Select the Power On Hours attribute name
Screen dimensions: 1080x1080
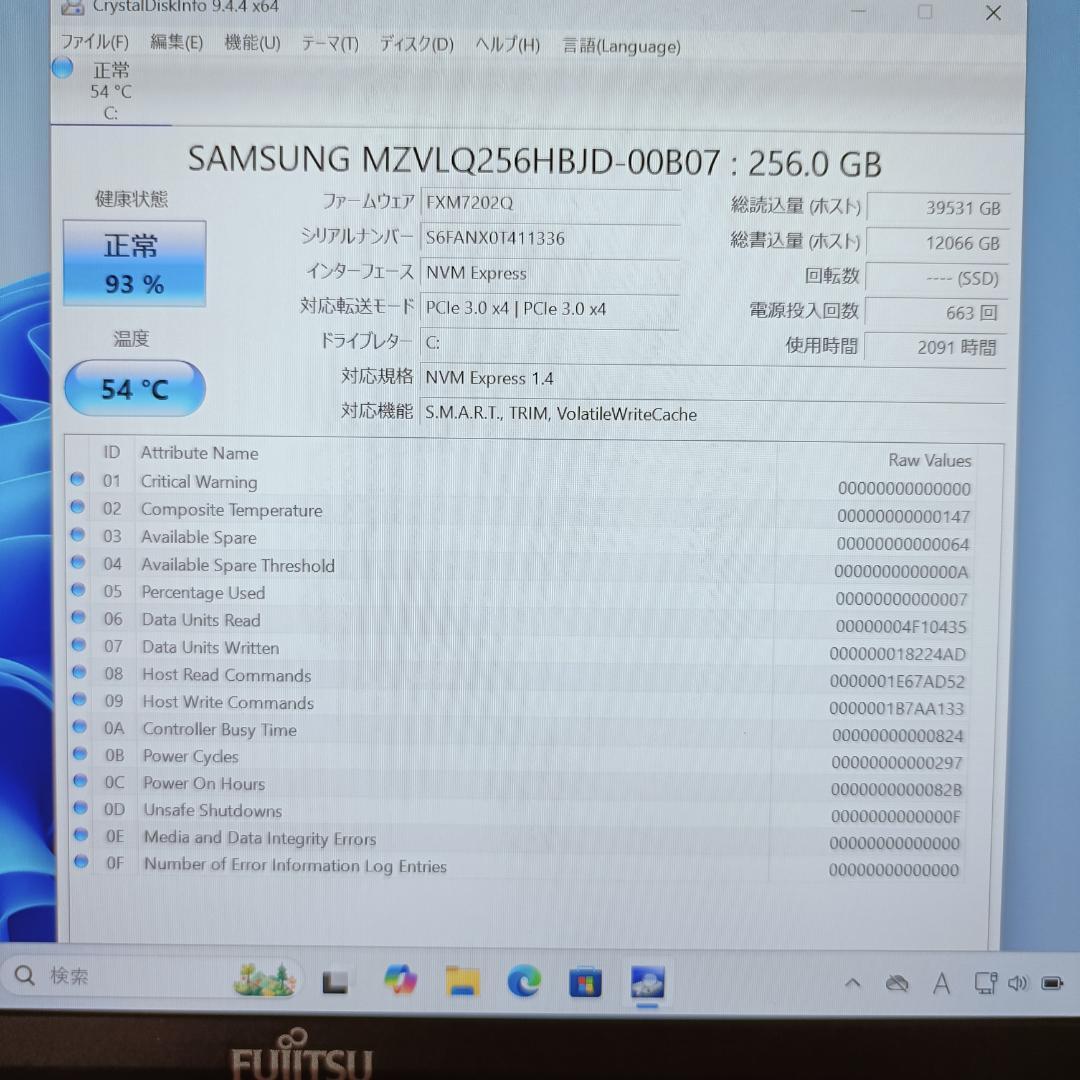[x=204, y=784]
